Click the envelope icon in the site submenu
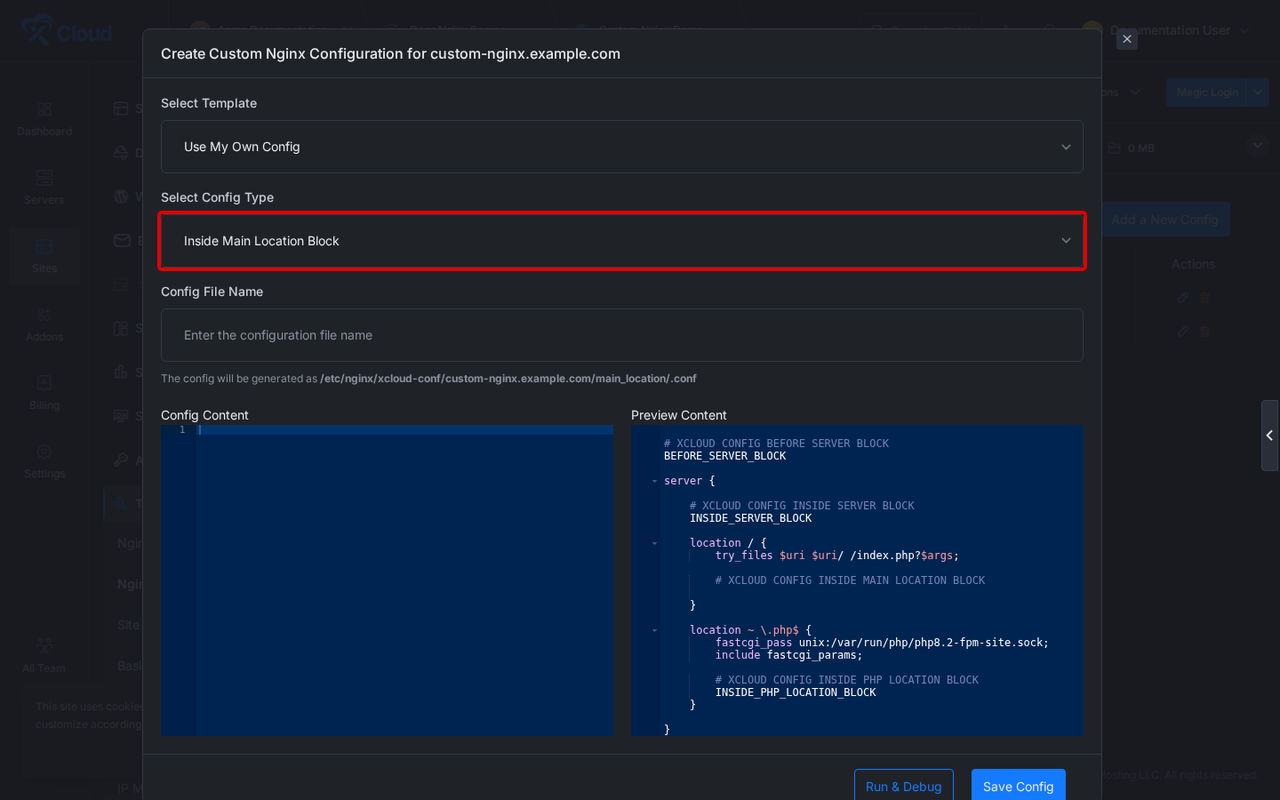 tap(121, 240)
